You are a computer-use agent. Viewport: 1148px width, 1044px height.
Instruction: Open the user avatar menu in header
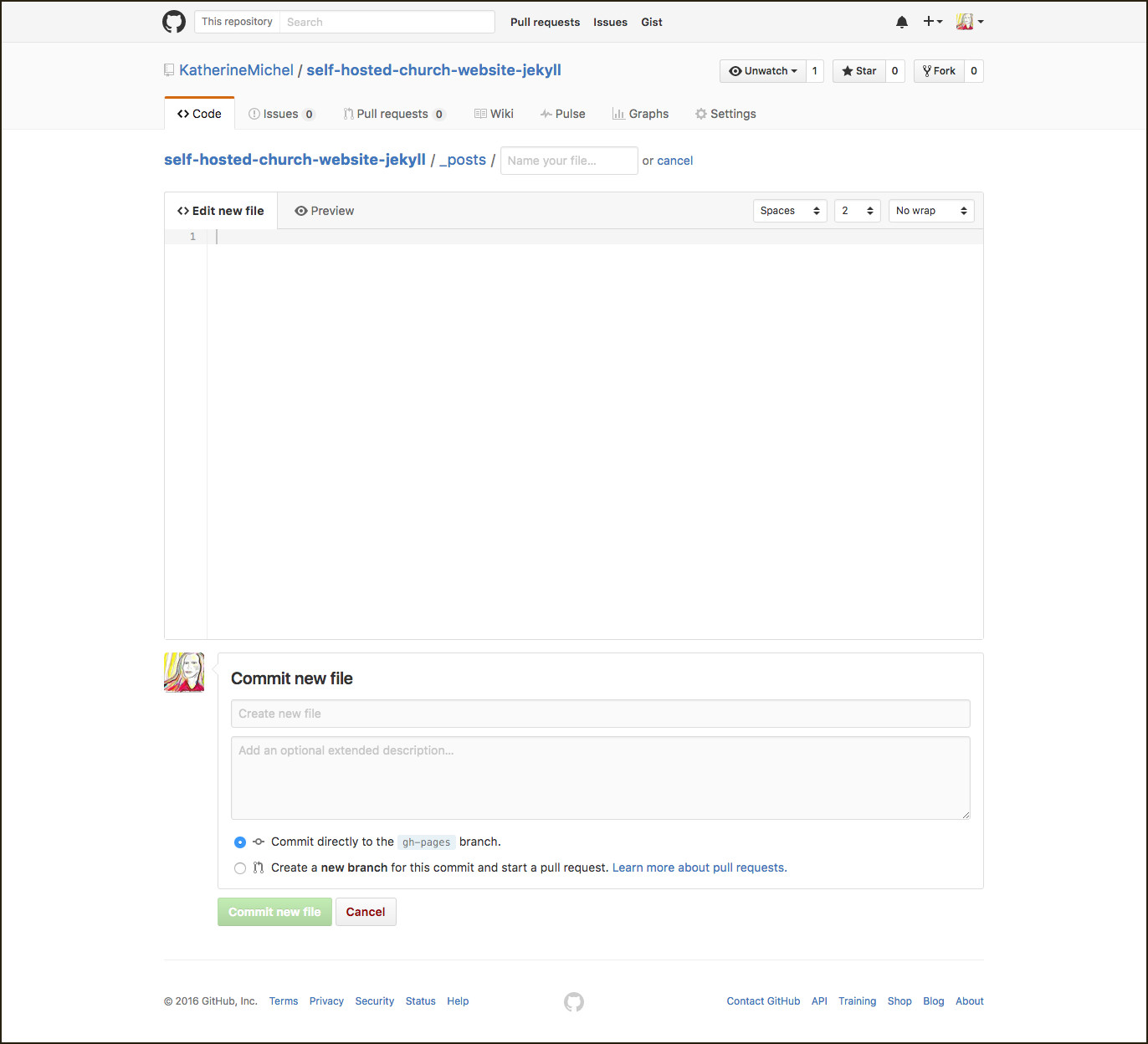point(969,22)
